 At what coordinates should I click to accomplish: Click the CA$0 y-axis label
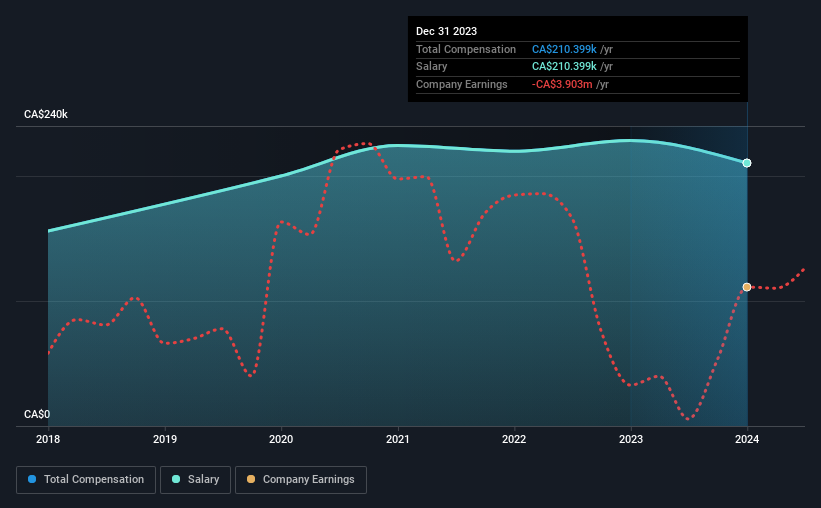37,414
